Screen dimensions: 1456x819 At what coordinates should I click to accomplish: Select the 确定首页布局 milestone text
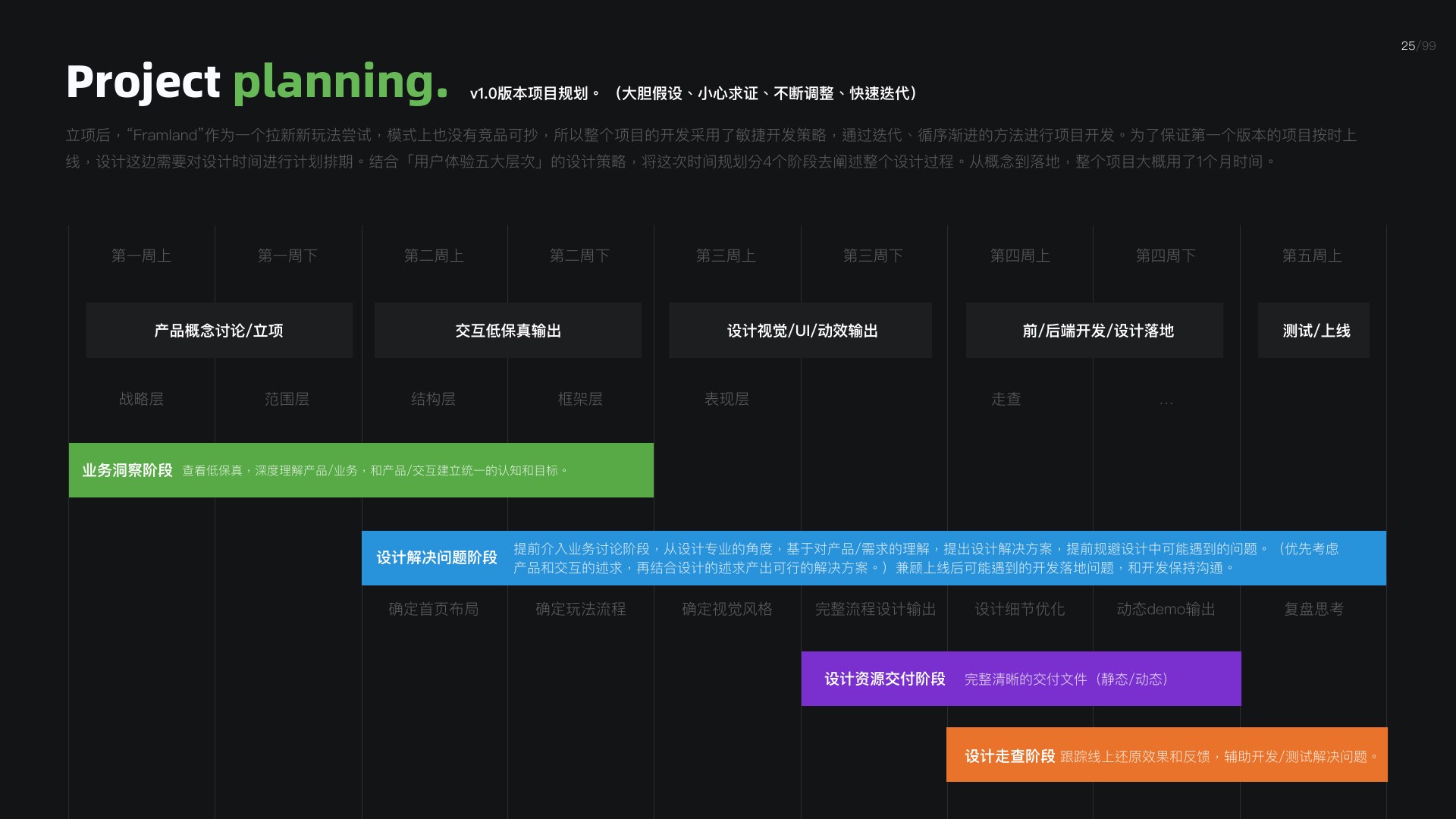tap(434, 609)
